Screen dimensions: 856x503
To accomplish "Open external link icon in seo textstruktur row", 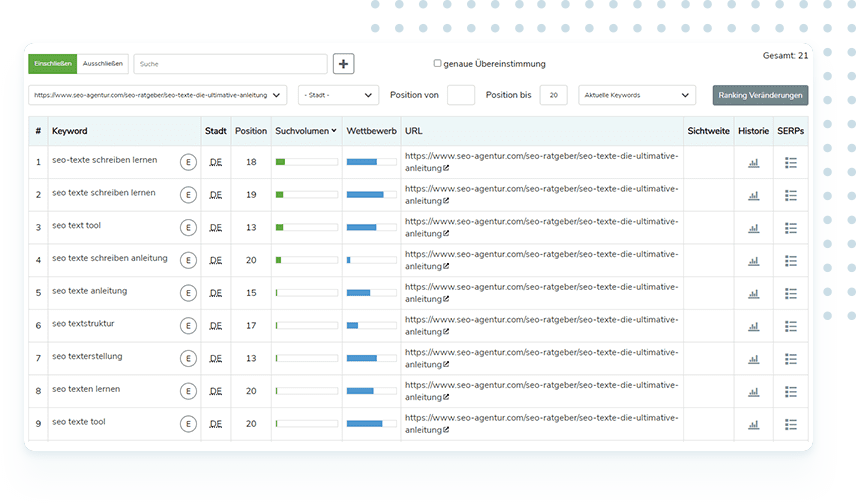I will tap(446, 332).
